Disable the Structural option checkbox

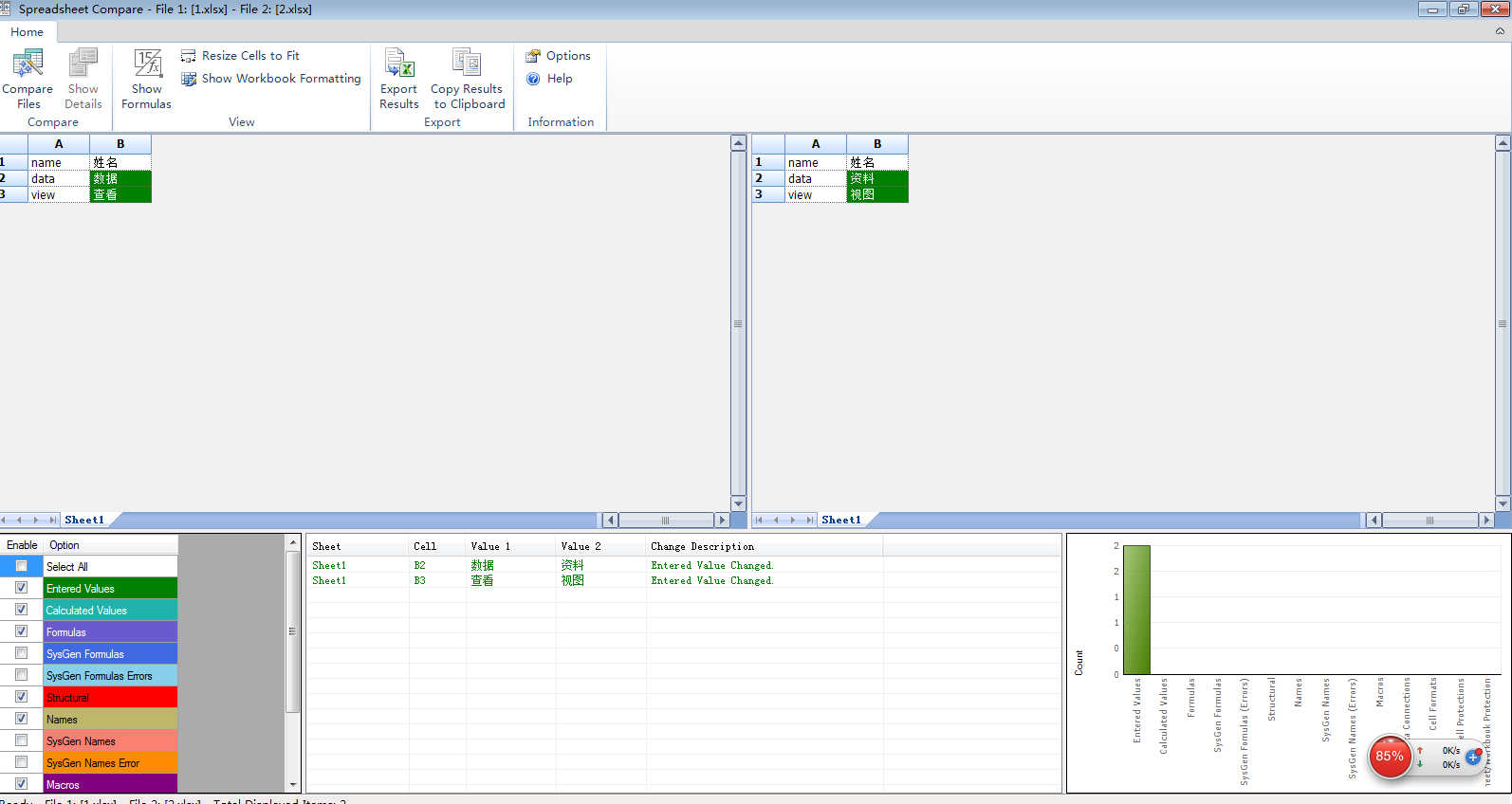tap(21, 697)
